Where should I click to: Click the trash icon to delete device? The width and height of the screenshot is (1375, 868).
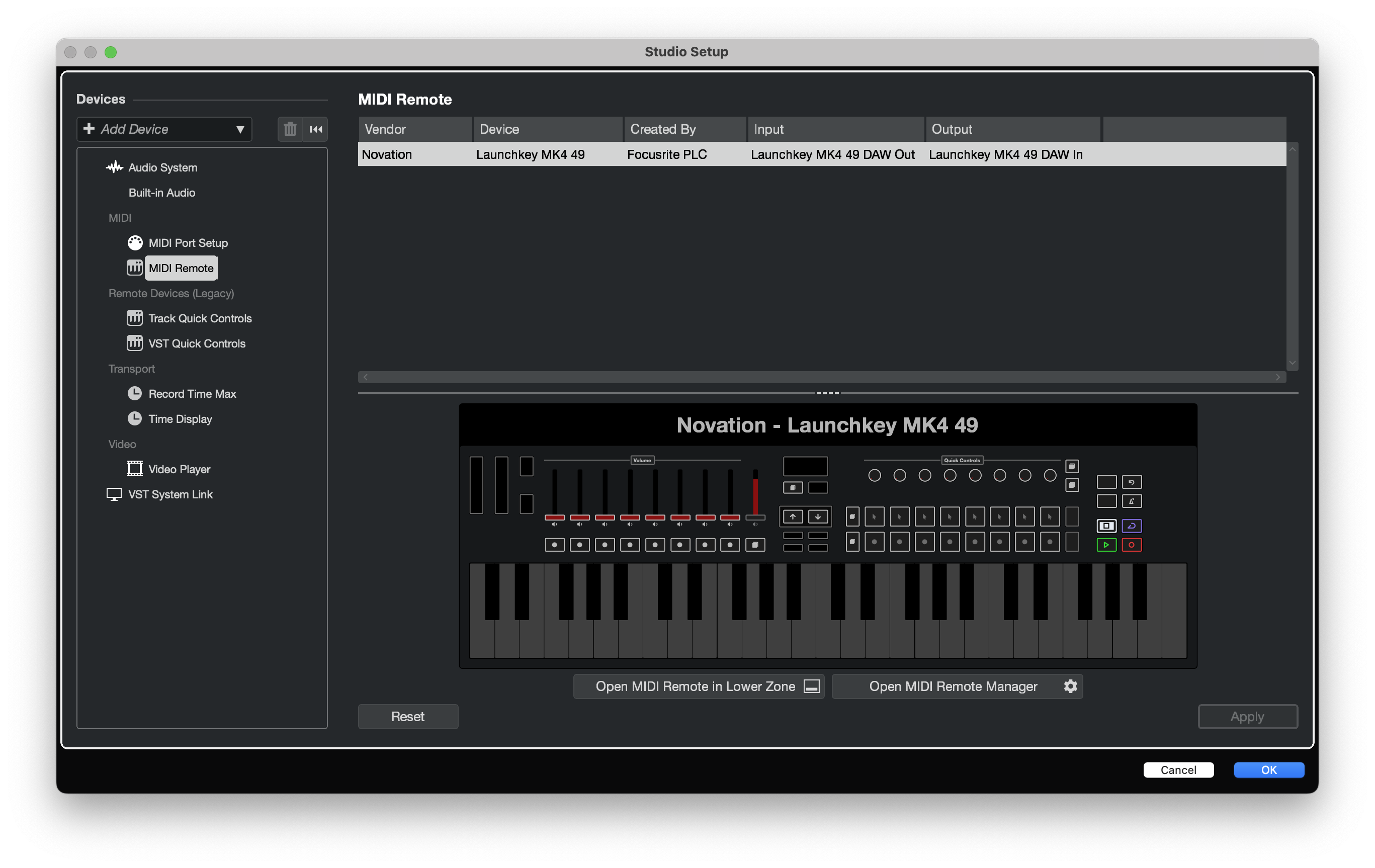[x=290, y=129]
